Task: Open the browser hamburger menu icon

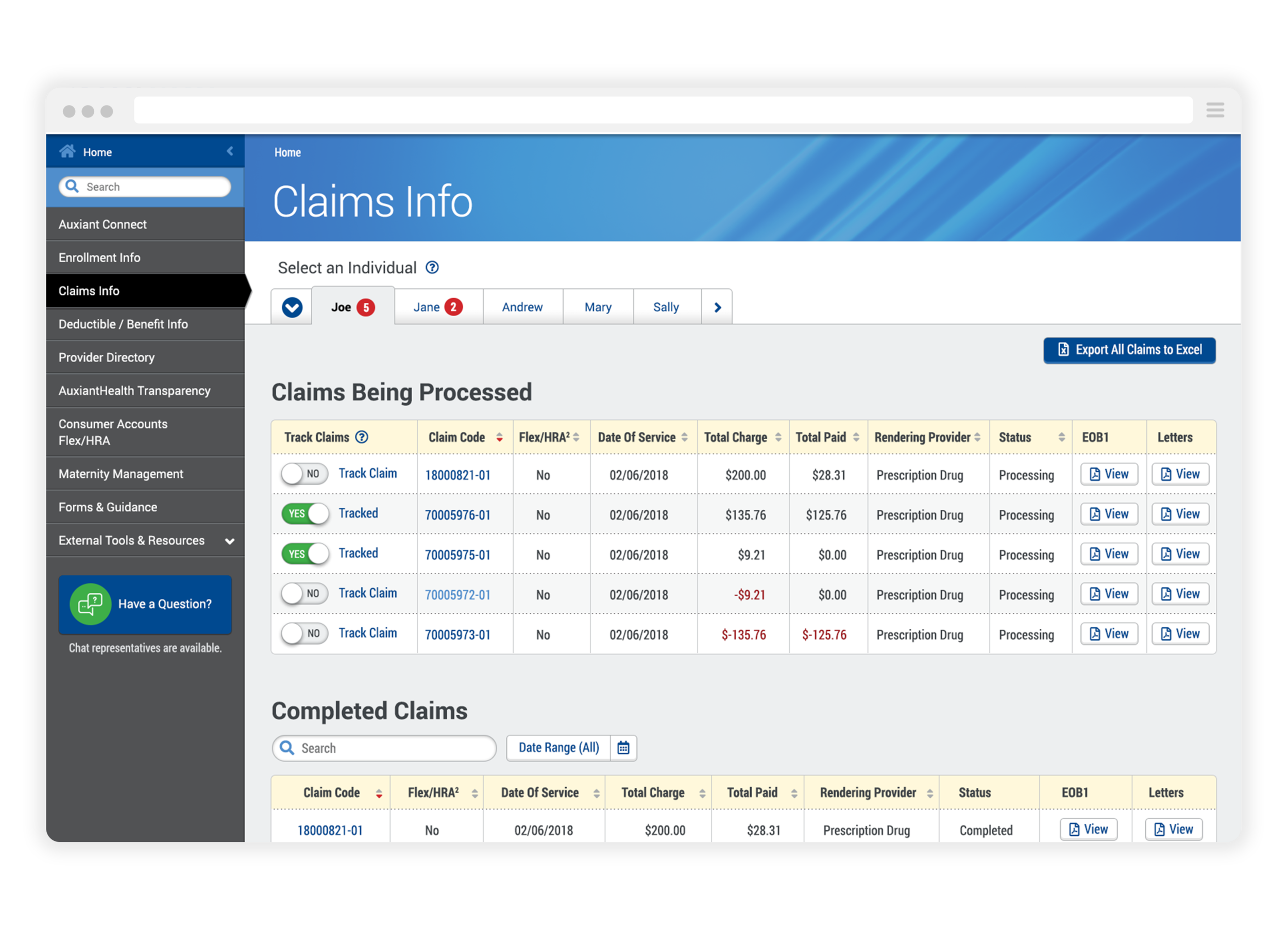Action: pyautogui.click(x=1215, y=110)
